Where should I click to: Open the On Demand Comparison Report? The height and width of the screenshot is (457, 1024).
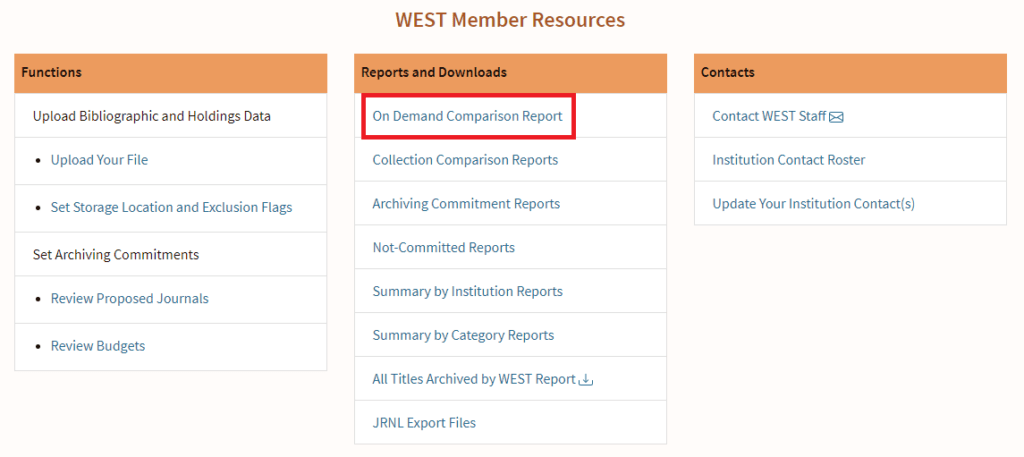click(x=468, y=116)
